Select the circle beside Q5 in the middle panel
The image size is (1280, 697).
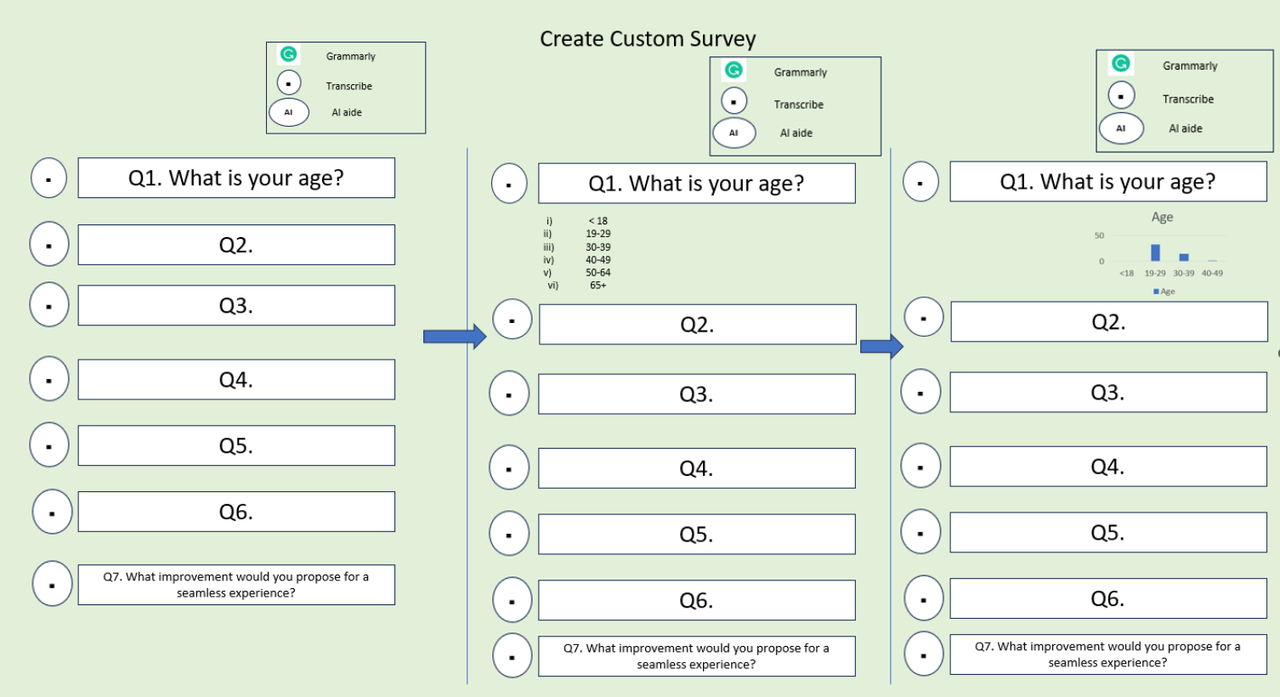[x=509, y=534]
